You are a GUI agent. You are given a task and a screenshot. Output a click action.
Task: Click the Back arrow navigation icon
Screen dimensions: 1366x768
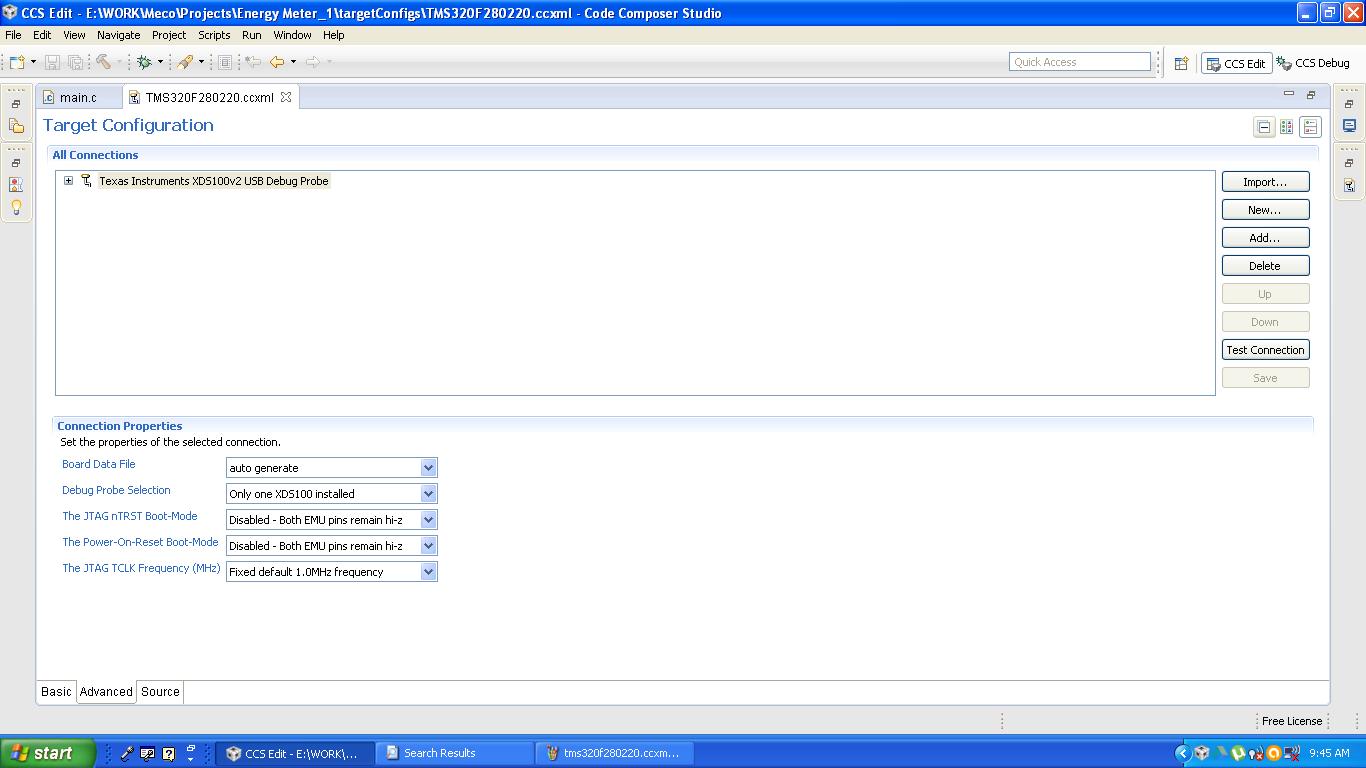pyautogui.click(x=277, y=62)
